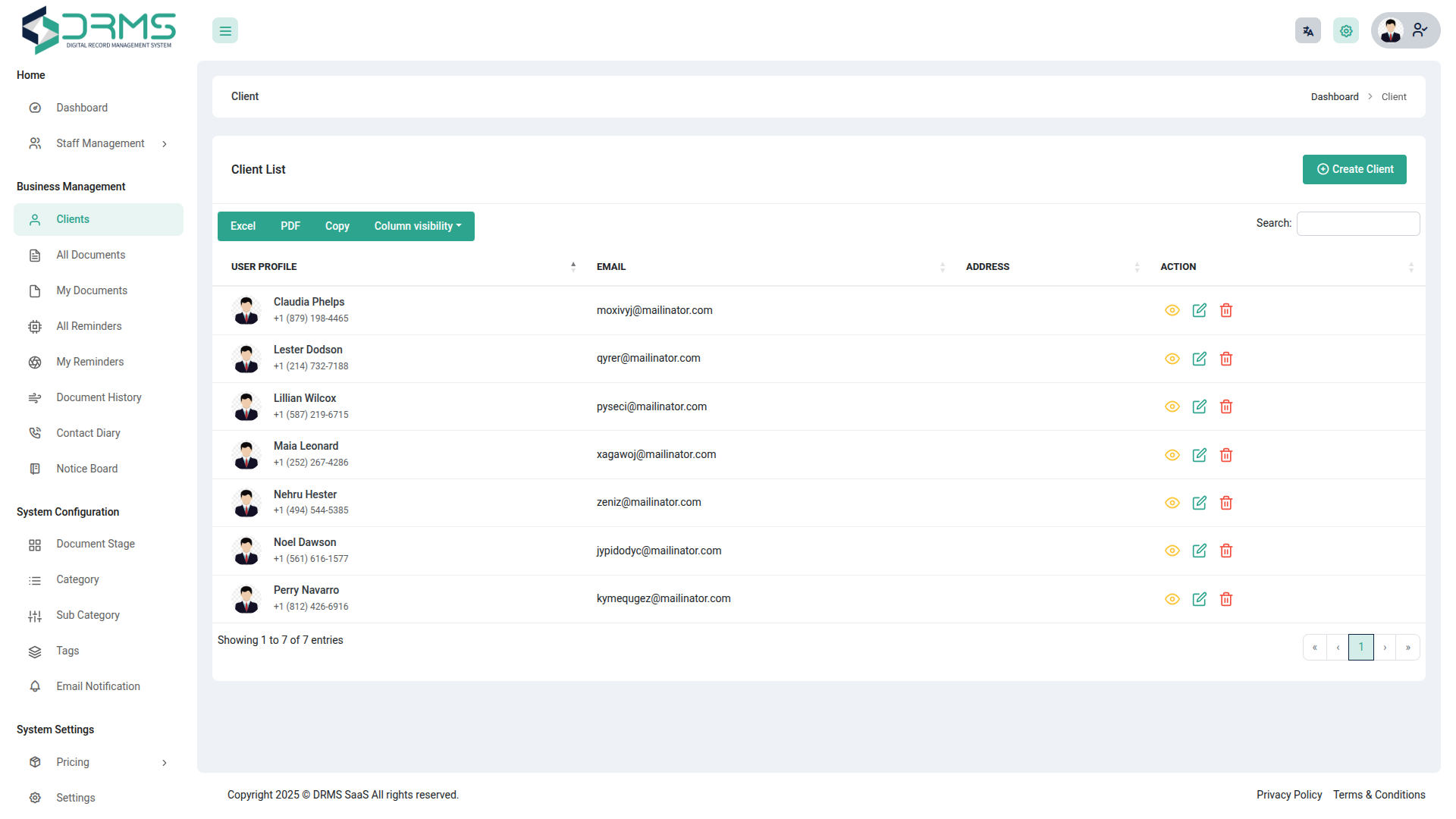Toggle the sidebar hamburger menu
Image resolution: width=1456 pixels, height=819 pixels.
tap(225, 31)
